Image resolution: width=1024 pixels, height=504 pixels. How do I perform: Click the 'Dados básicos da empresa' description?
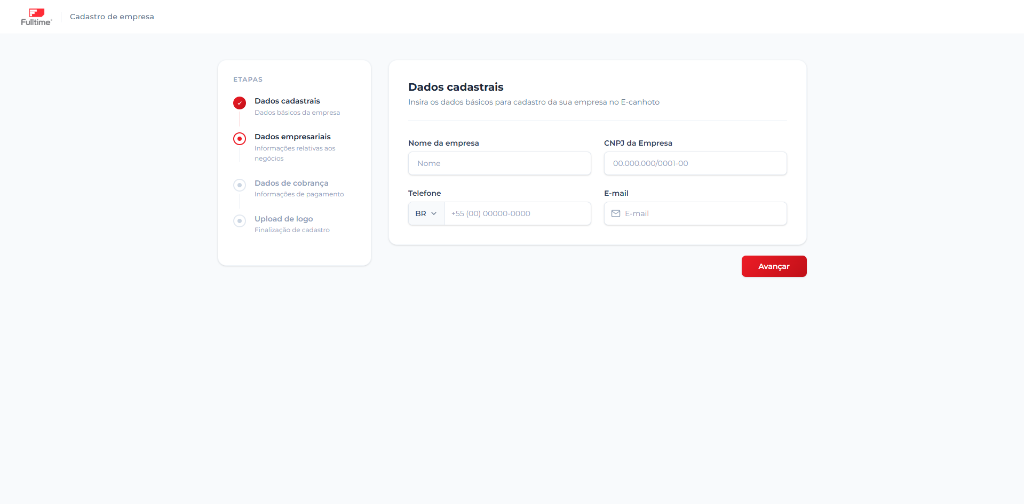[x=297, y=112]
